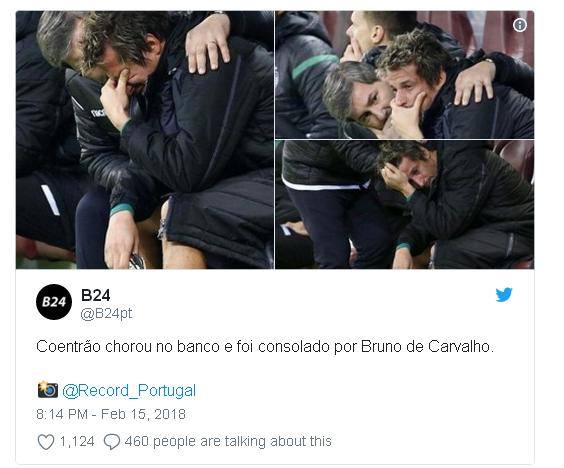View the large left crying photo
Image resolution: width=564 pixels, height=468 pixels.
pos(145,140)
